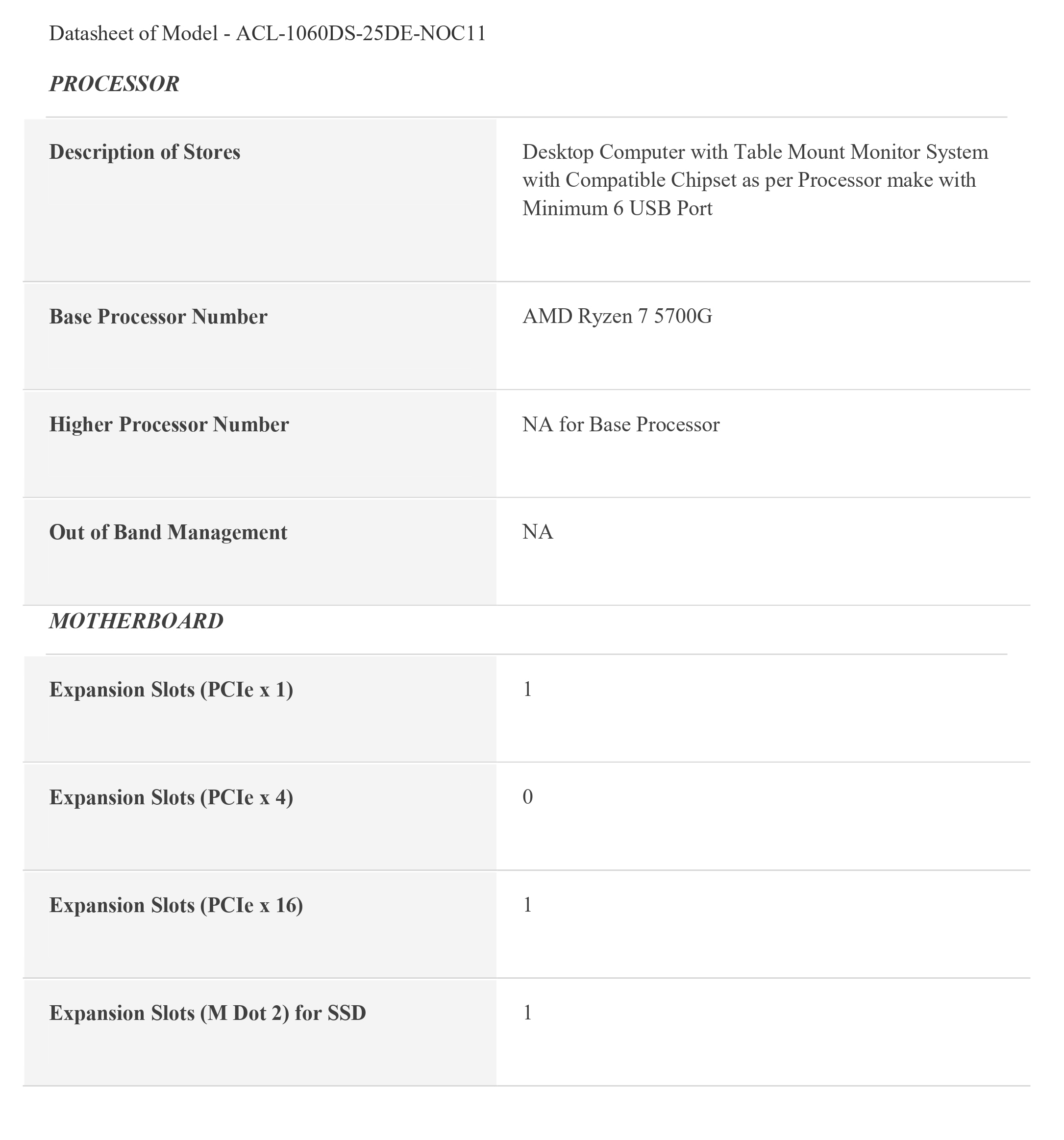Click the Expansion Slots (M Dot 2) for SSD label
The width and height of the screenshot is (1064, 1140).
point(207,1013)
